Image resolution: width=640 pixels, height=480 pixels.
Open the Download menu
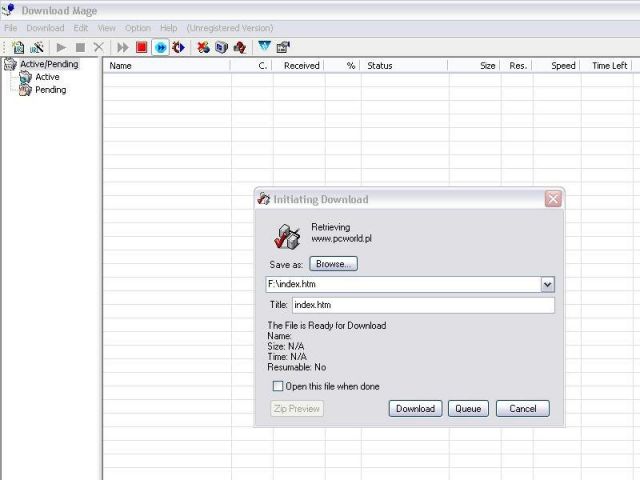[x=45, y=28]
